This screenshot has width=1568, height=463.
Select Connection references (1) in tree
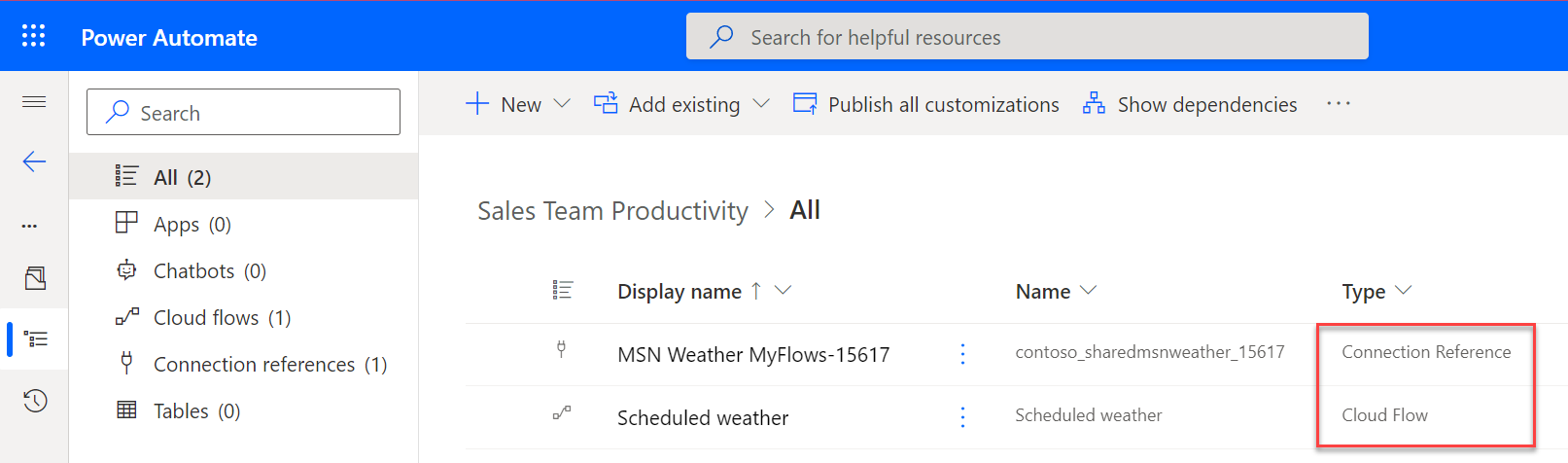point(243,364)
